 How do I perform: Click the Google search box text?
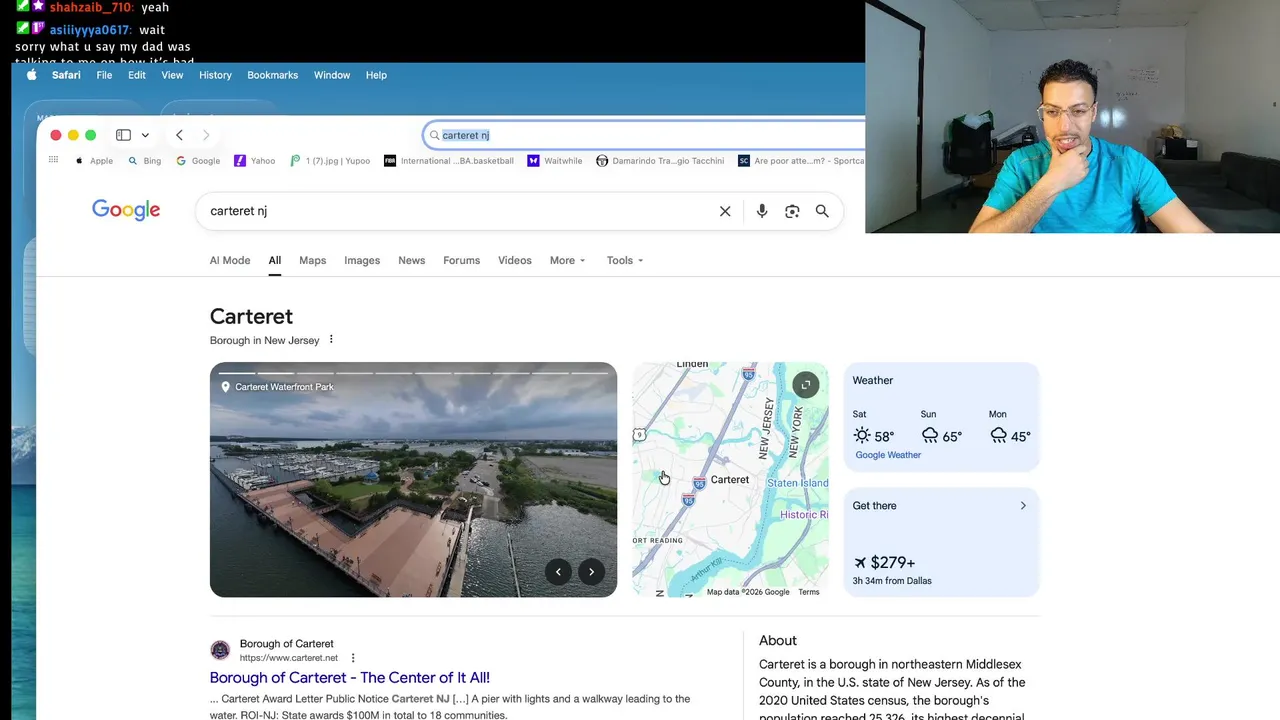(238, 211)
